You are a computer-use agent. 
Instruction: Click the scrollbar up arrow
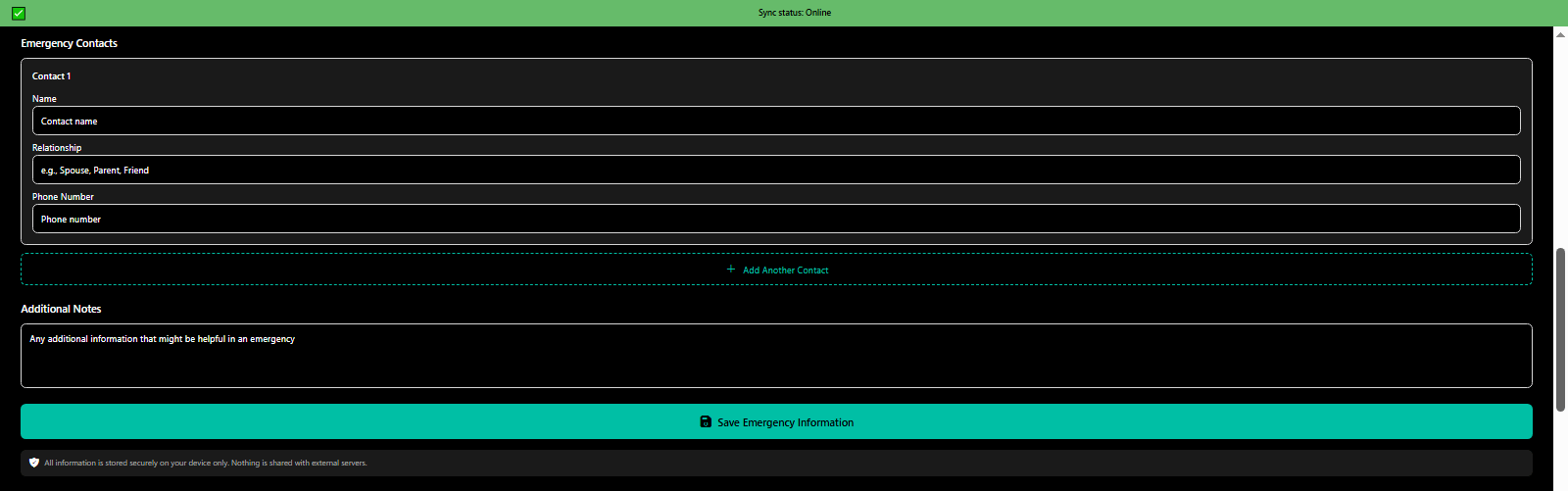point(1560,34)
